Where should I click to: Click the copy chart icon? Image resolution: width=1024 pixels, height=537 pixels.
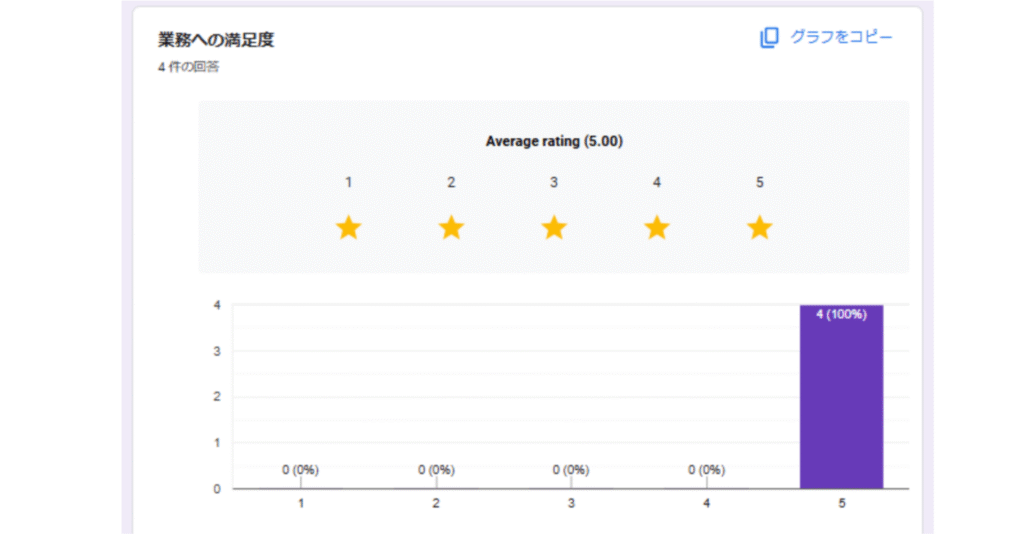click(x=768, y=38)
